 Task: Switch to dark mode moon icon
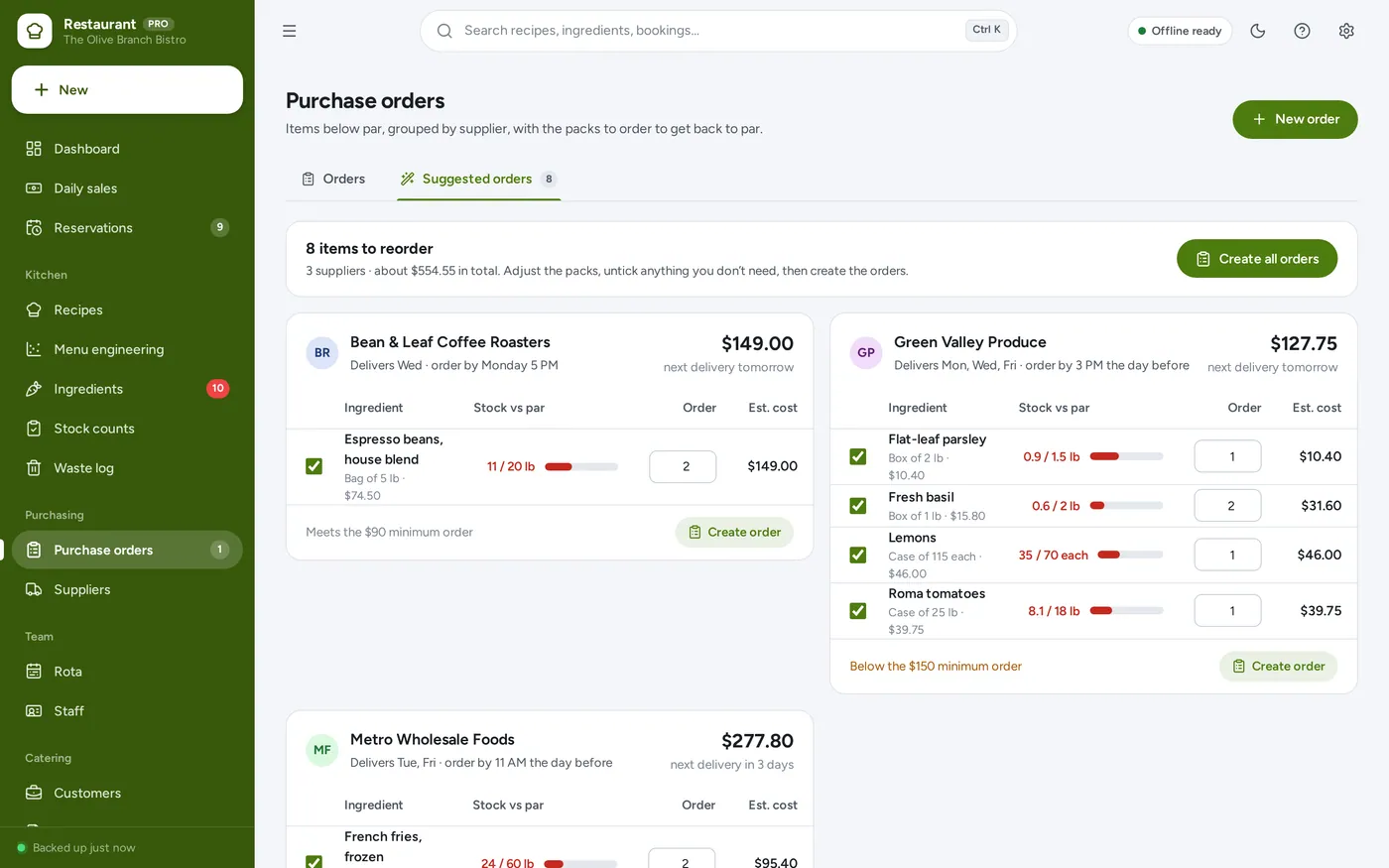[1258, 31]
